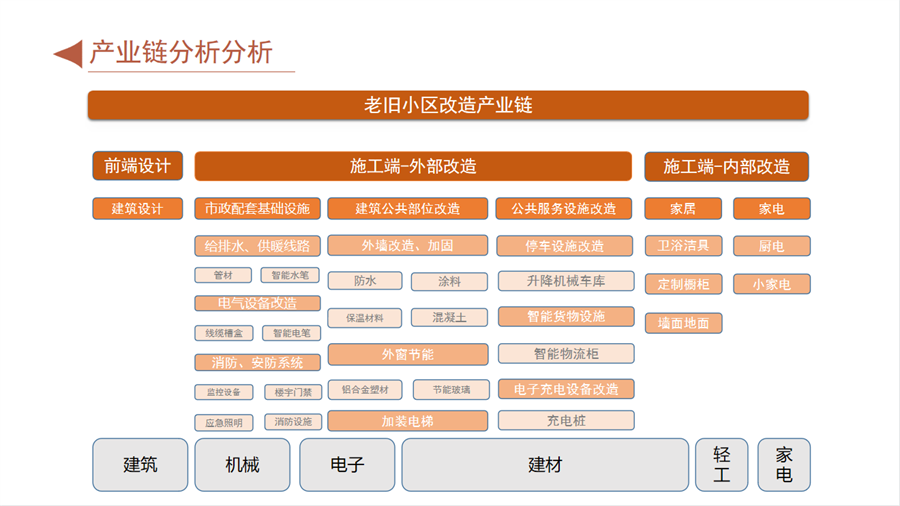The height and width of the screenshot is (506, 900).
Task: Select the 智能水笔 box
Action: point(290,275)
